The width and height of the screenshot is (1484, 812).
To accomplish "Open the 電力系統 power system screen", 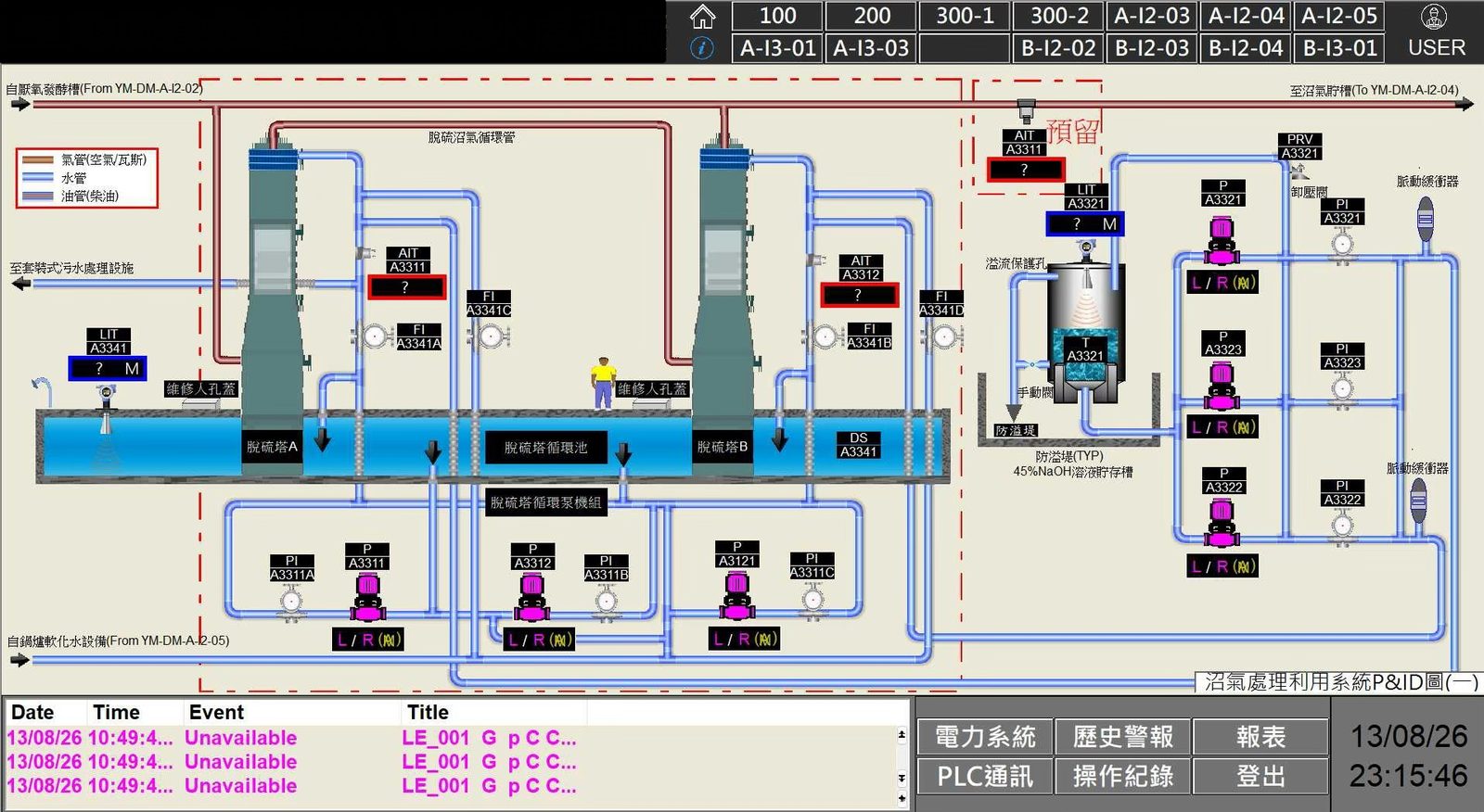I will coord(985,737).
